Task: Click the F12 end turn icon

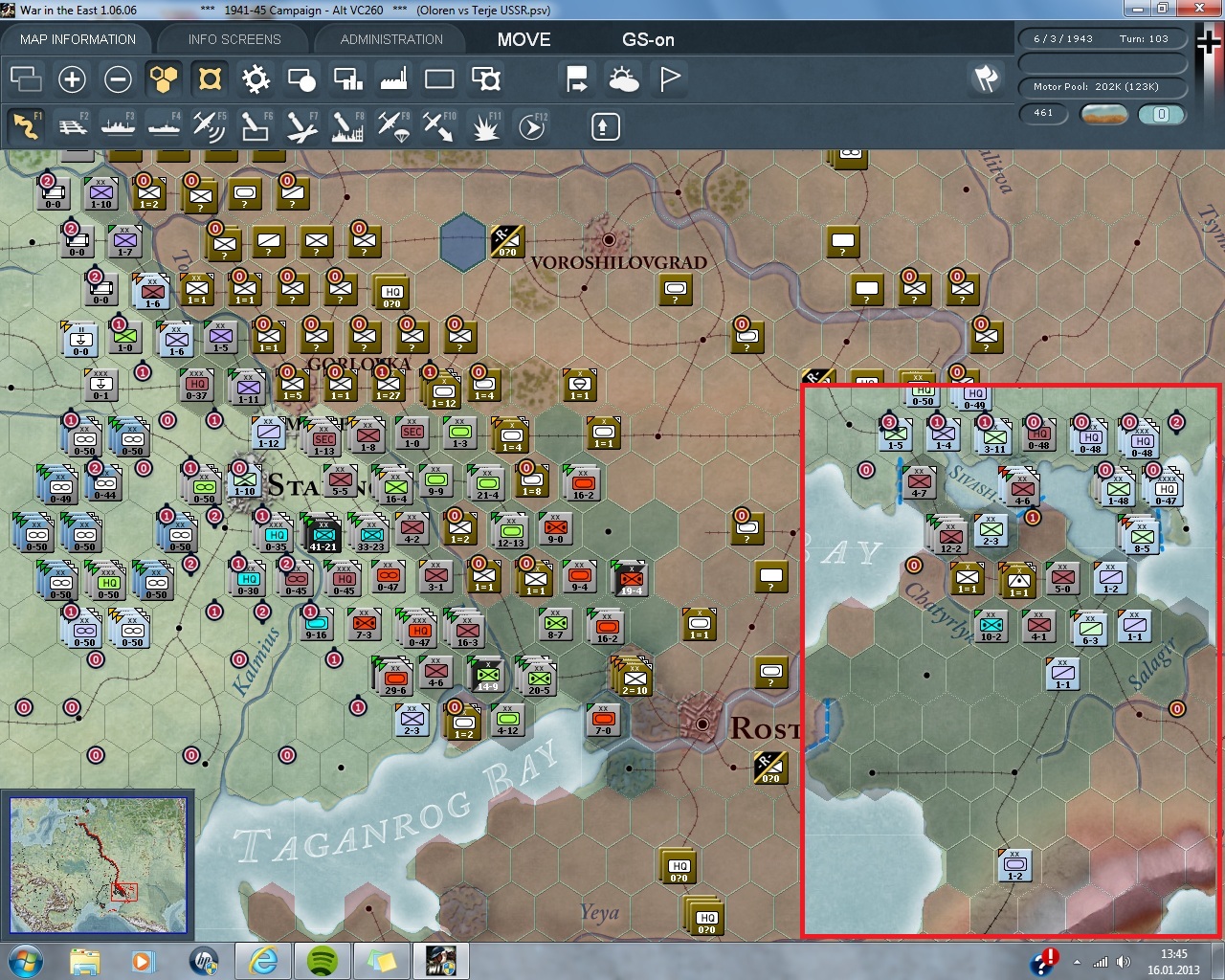Action: 532,126
